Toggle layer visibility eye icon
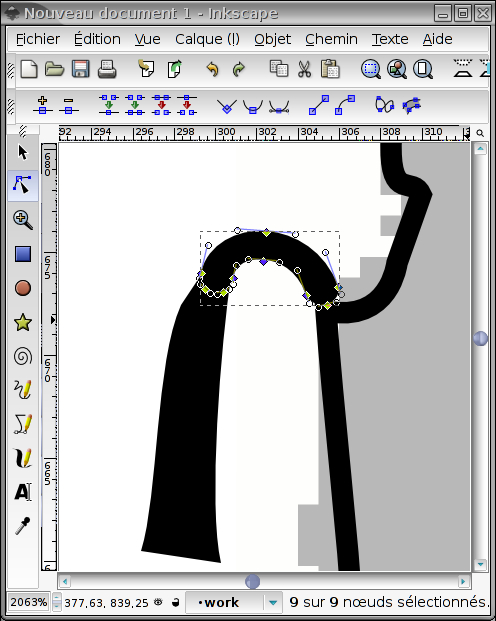496x621 pixels. point(158,602)
